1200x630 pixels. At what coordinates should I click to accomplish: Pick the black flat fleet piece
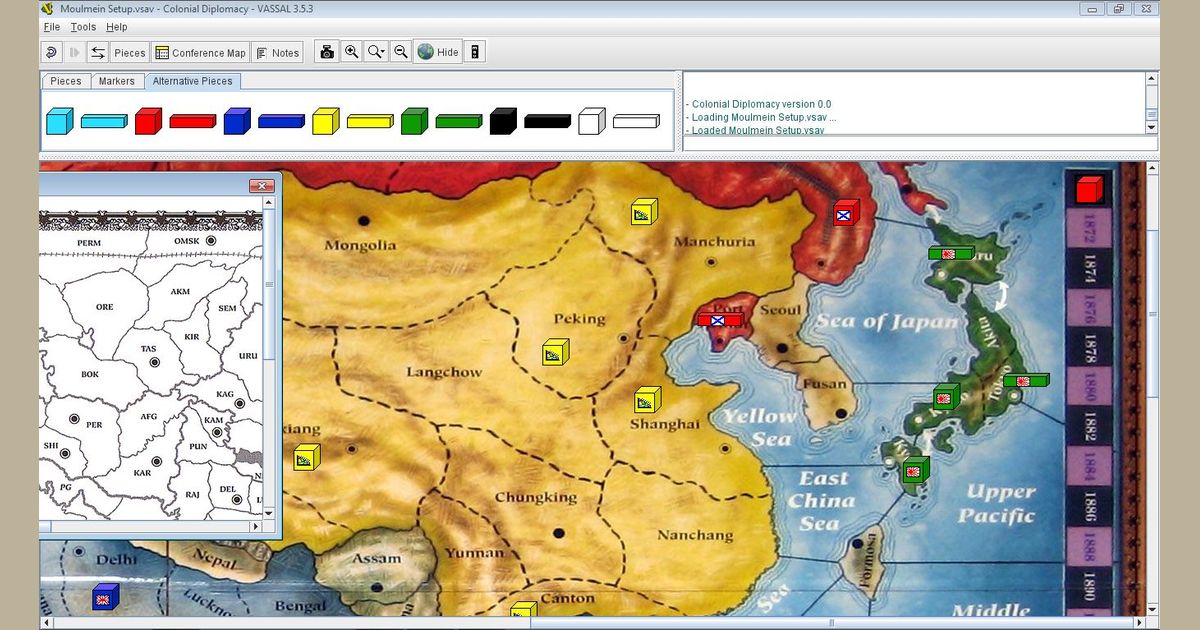pos(547,121)
